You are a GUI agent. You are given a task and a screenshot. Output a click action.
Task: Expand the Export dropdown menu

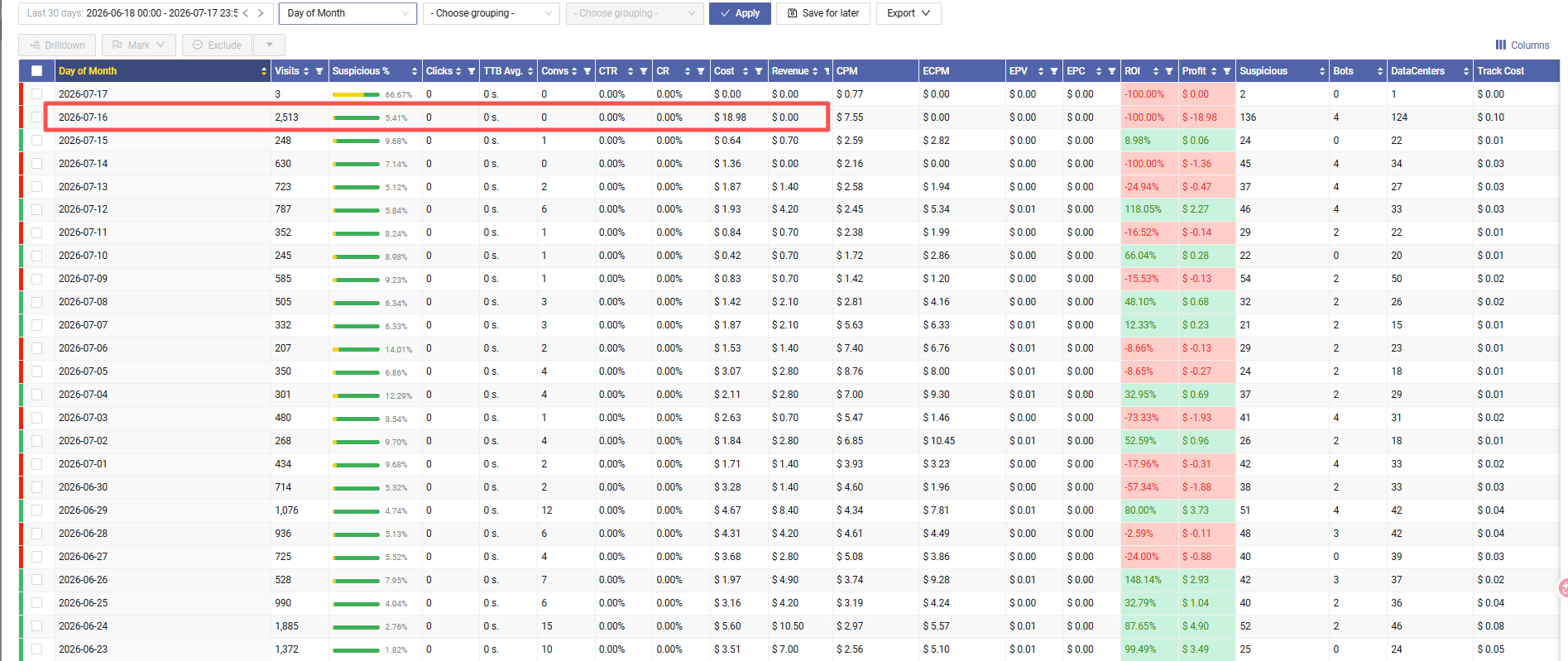[x=909, y=13]
